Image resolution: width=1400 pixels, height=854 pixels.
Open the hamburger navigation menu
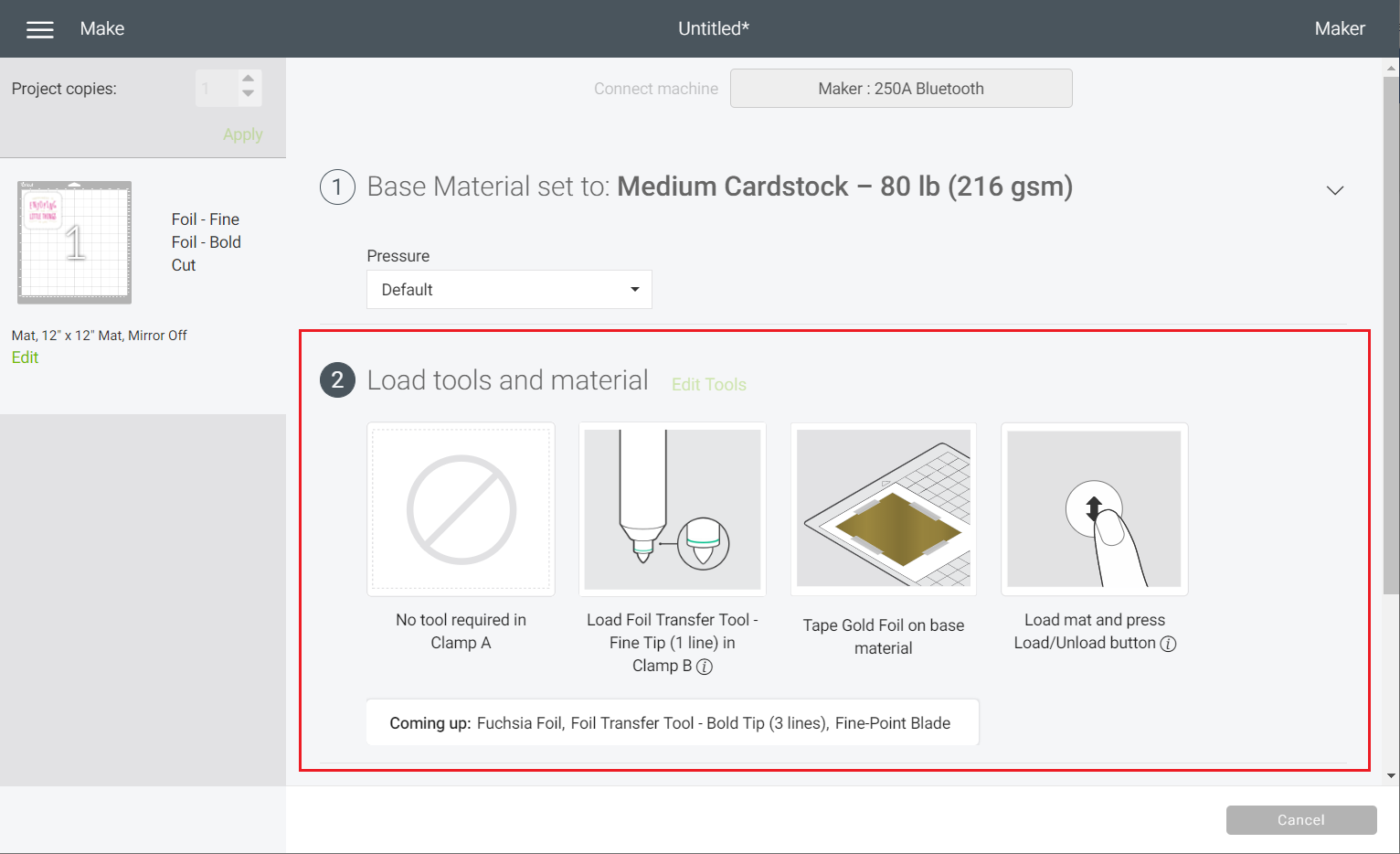point(40,28)
